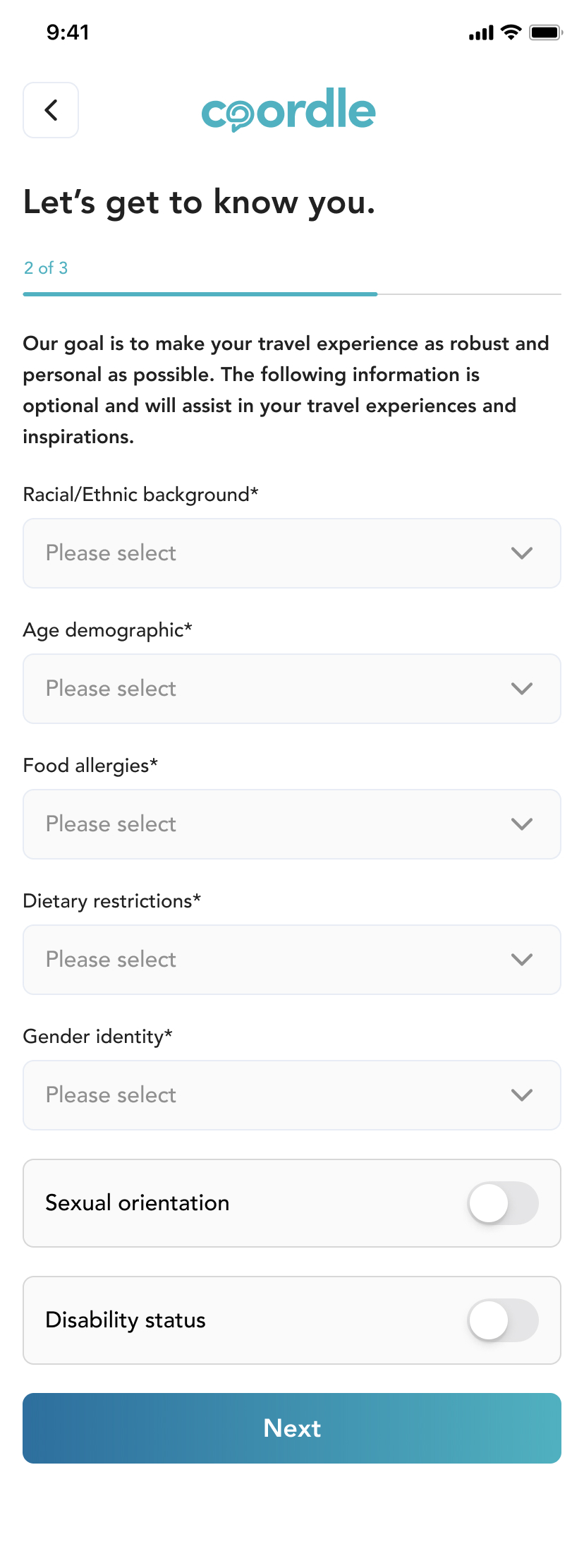Tap the Sexual orientation row label

pyautogui.click(x=138, y=1203)
